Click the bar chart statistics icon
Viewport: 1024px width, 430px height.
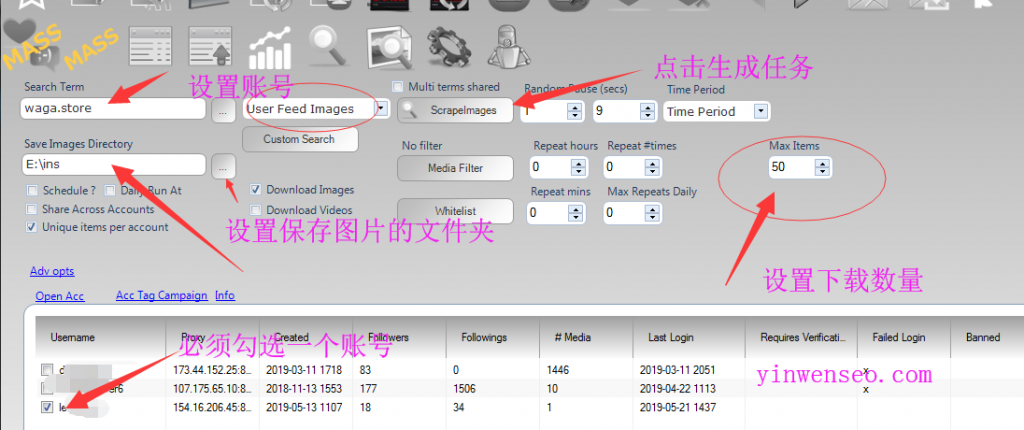tap(270, 47)
